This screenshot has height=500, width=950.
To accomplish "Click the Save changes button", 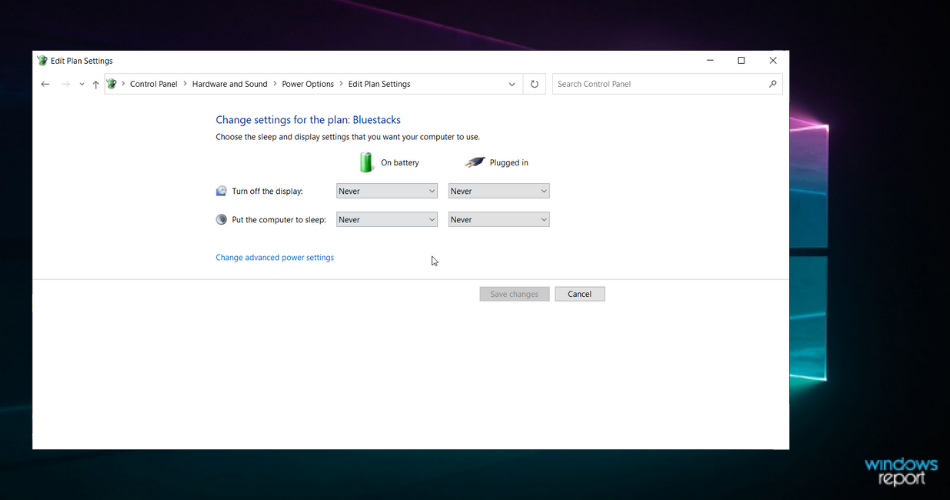I will tap(514, 294).
